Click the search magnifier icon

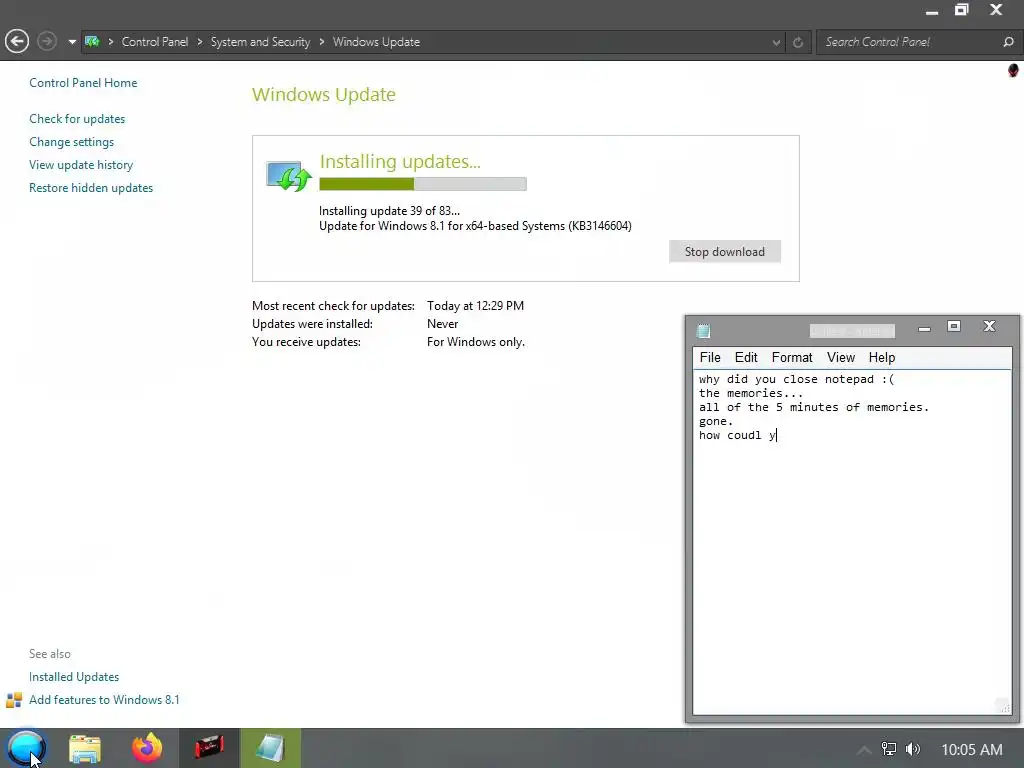pyautogui.click(x=1008, y=42)
